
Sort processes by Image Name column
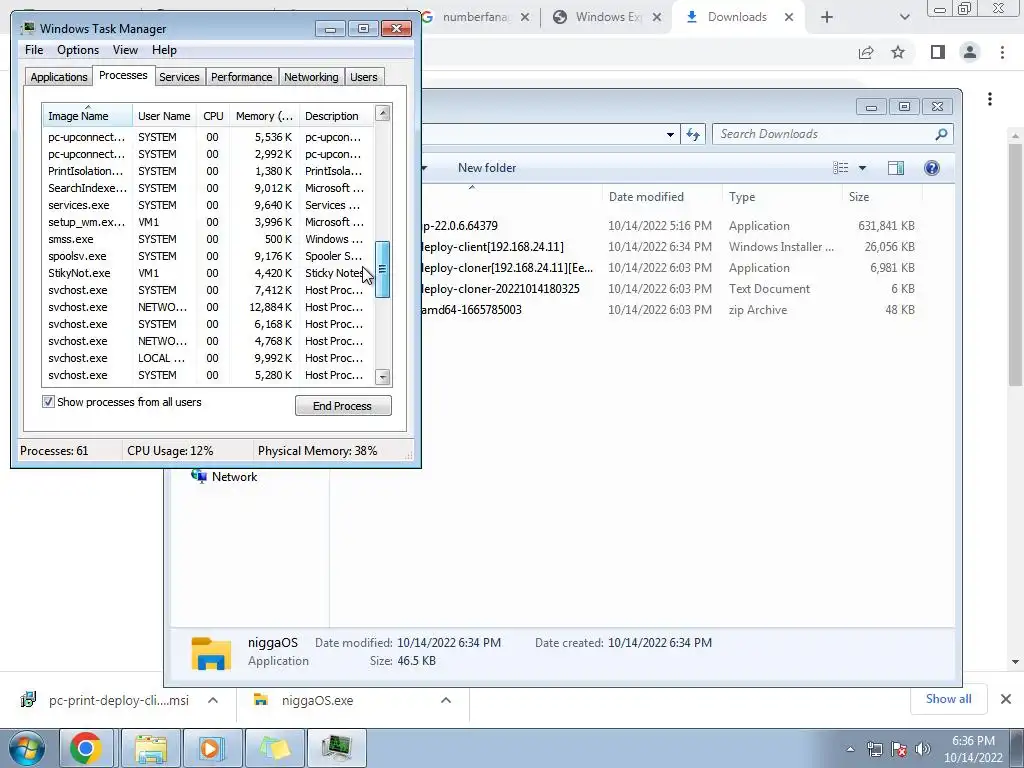click(x=88, y=116)
